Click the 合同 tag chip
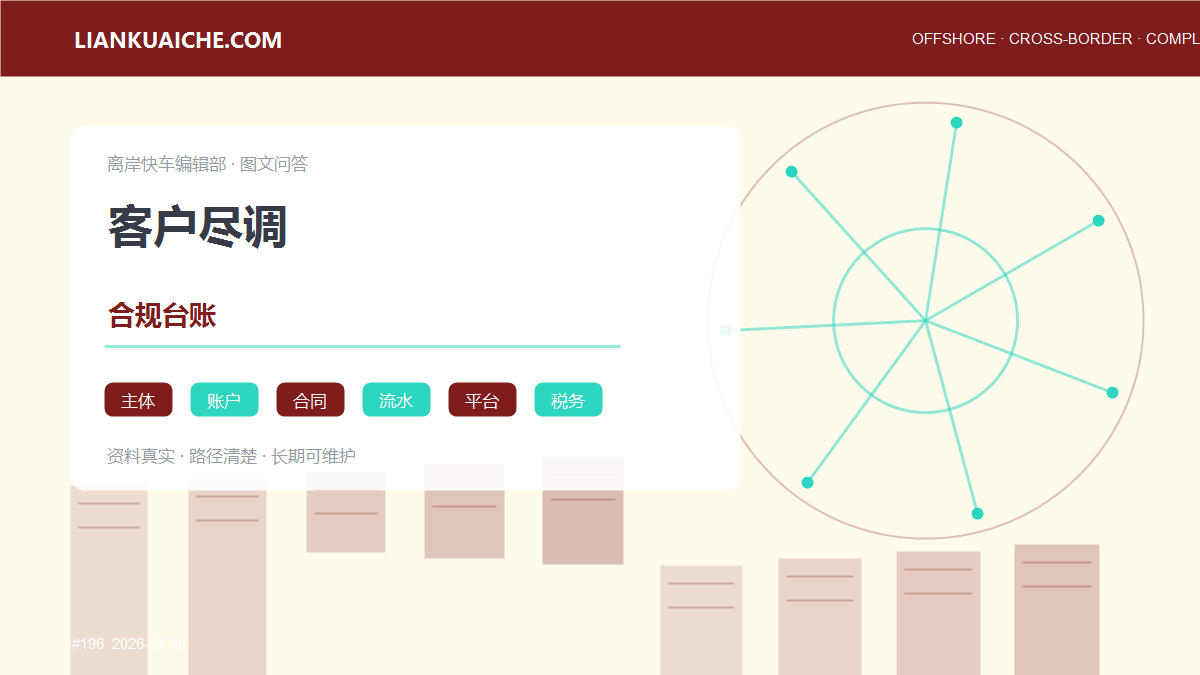This screenshot has width=1200, height=675. 310,400
